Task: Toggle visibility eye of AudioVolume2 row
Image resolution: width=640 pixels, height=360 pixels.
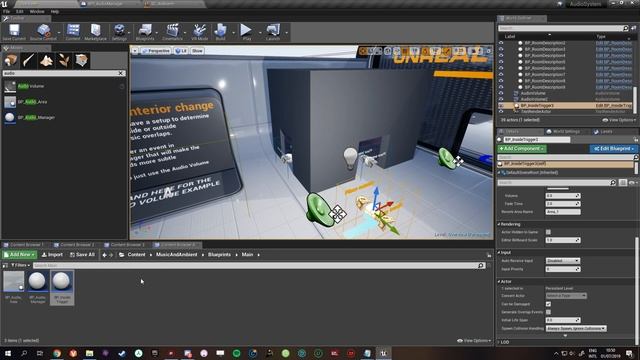Action: [x=501, y=99]
